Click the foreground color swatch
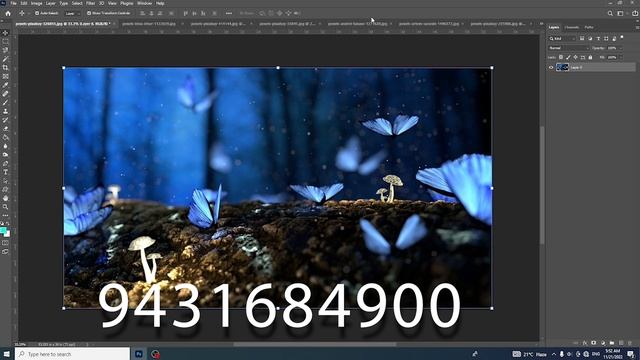 pos(3,231)
